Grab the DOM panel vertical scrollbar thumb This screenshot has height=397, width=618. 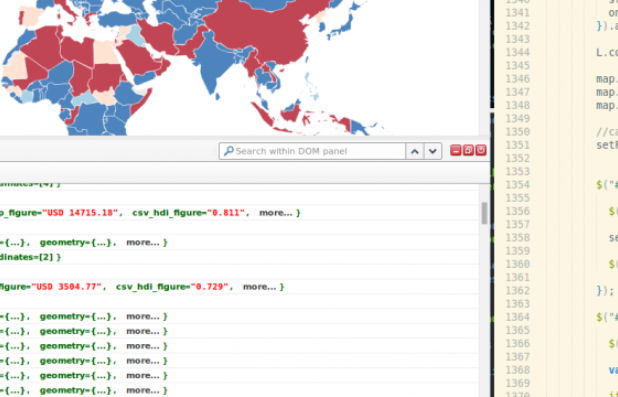tap(484, 213)
